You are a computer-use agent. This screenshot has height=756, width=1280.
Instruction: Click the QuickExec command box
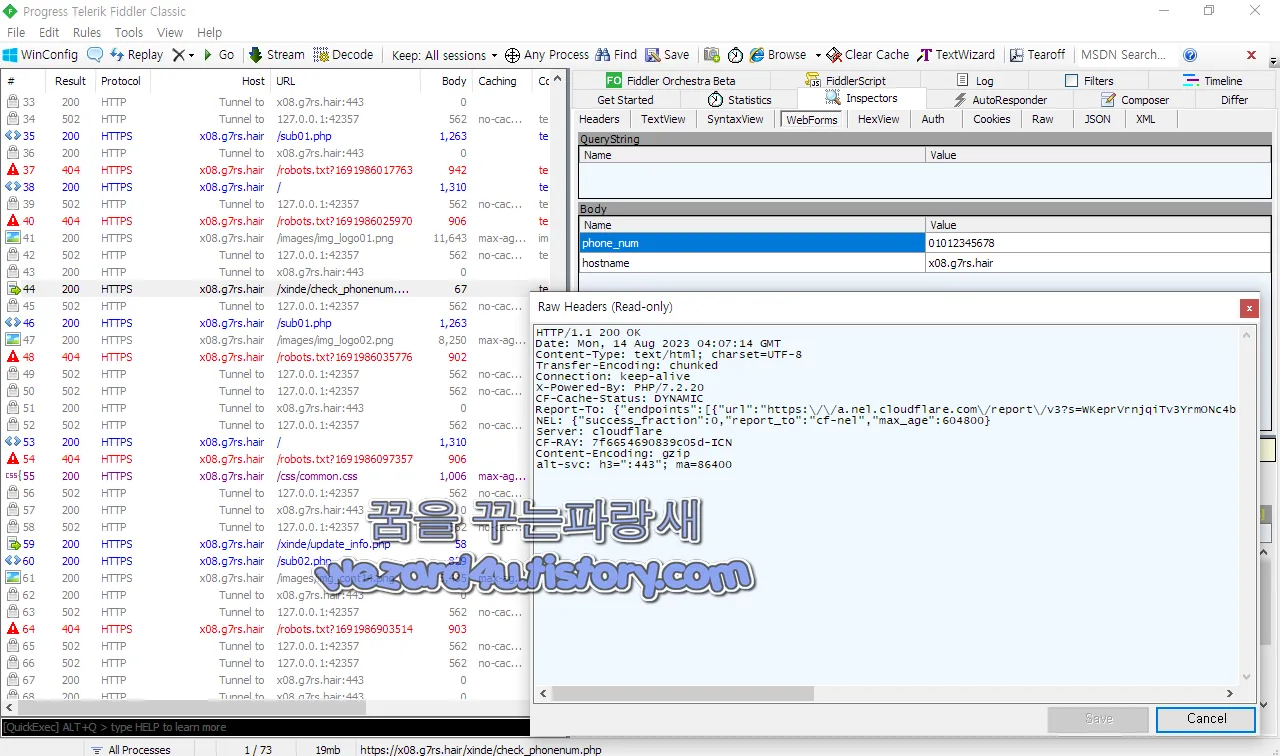pyautogui.click(x=265, y=727)
